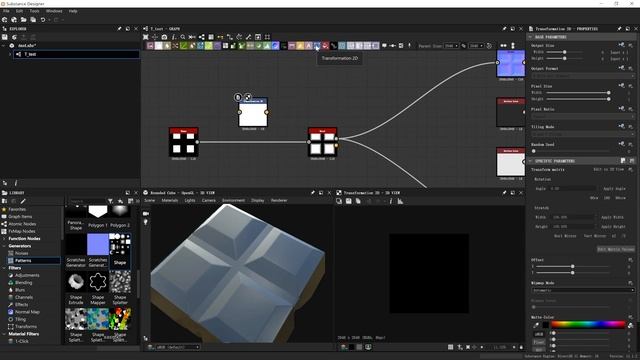Collapse the Material Filters library category

tap(4, 334)
